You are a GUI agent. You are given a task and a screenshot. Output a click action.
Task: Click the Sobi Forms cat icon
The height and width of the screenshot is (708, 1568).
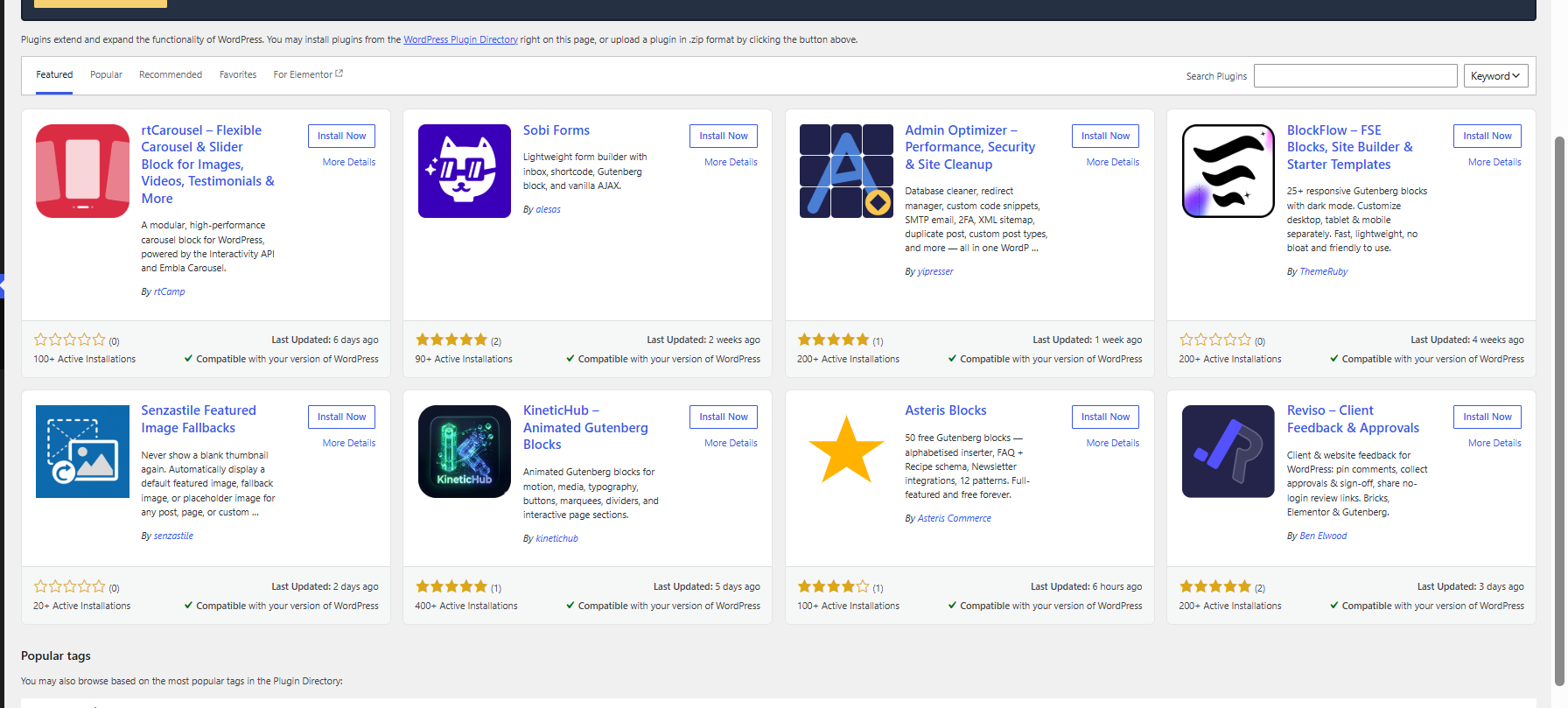click(x=465, y=171)
